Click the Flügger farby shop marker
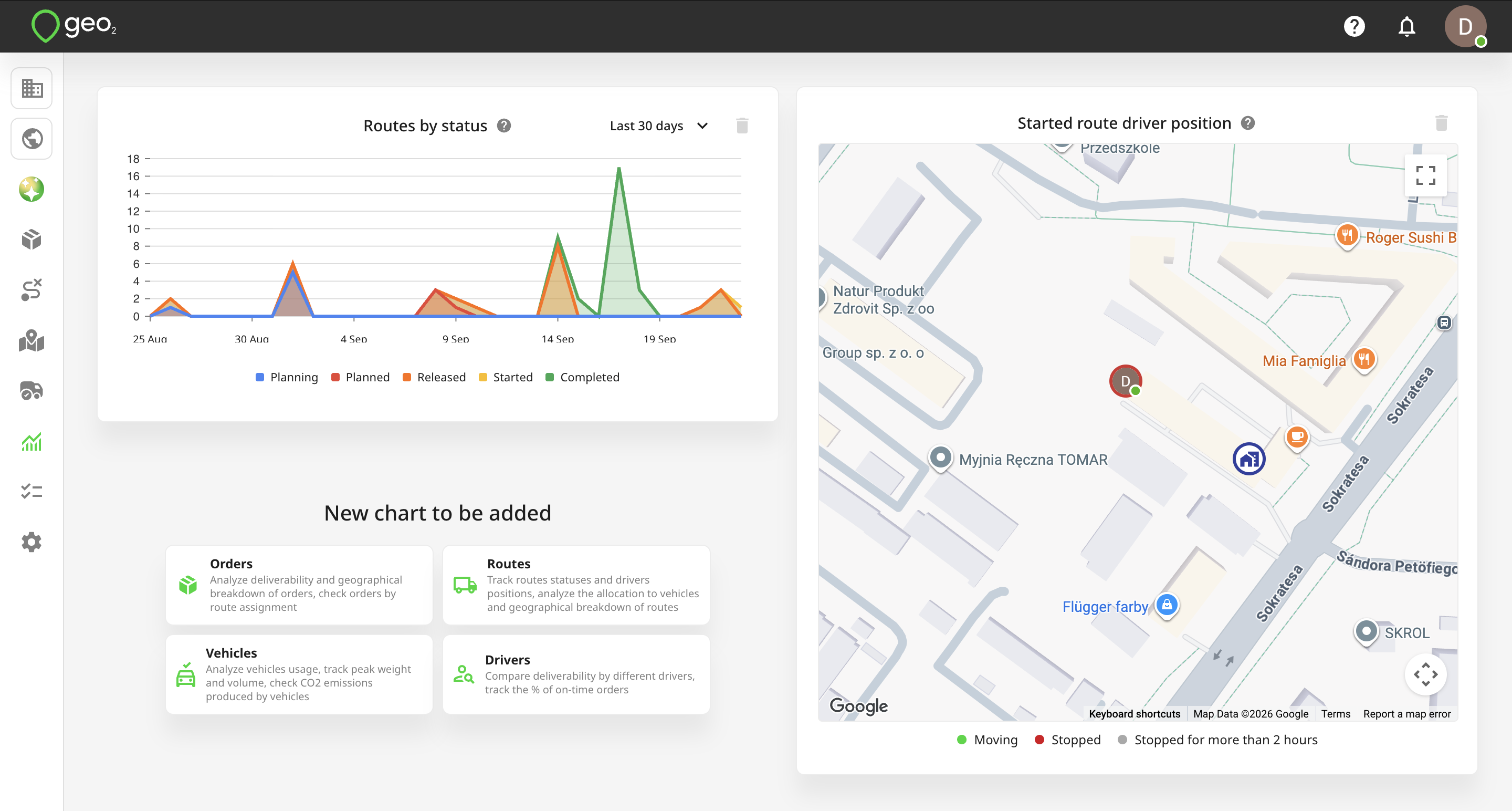Screen dimensions: 1512x811 [1166, 605]
